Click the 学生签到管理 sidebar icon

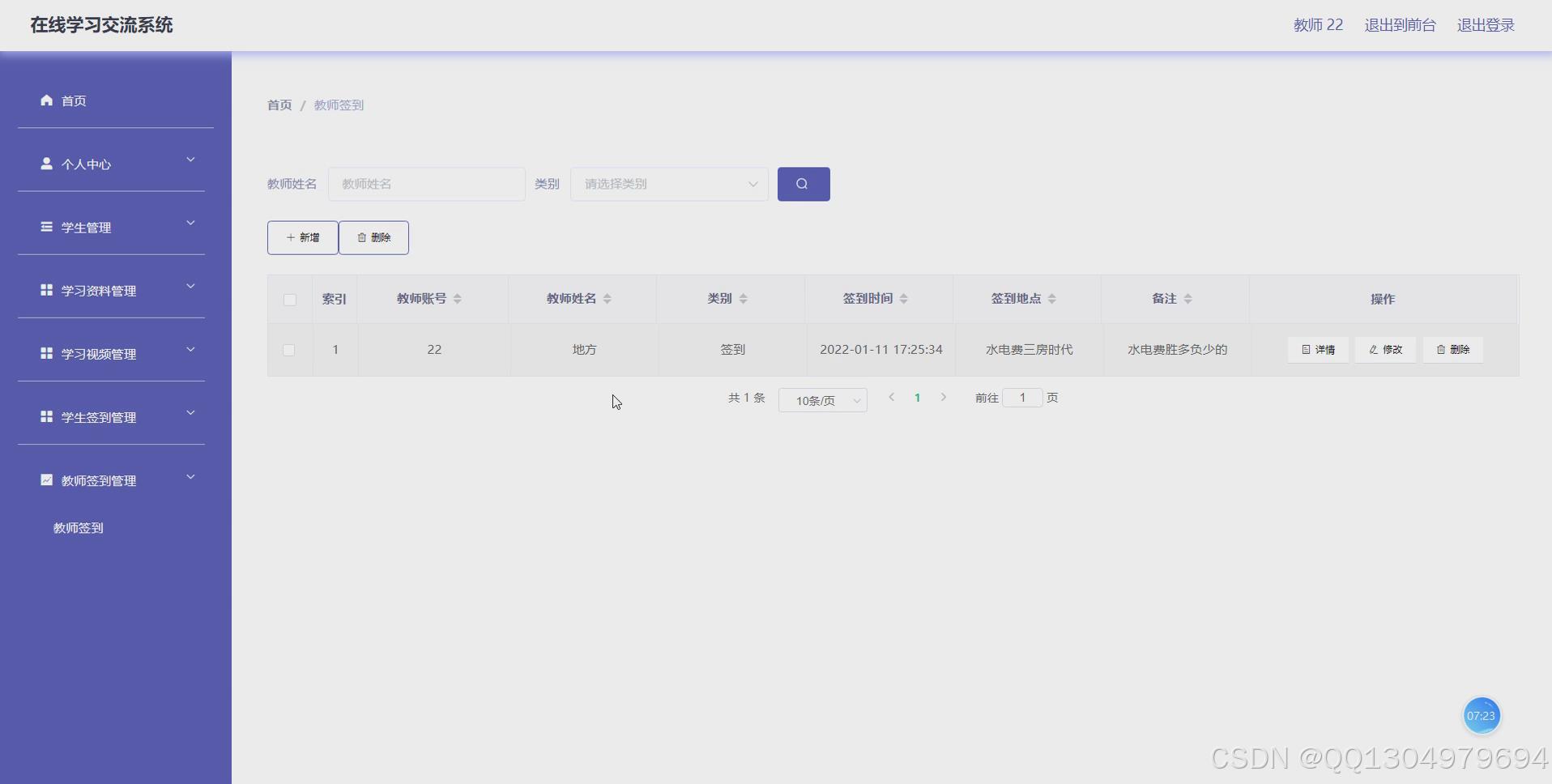pyautogui.click(x=45, y=416)
